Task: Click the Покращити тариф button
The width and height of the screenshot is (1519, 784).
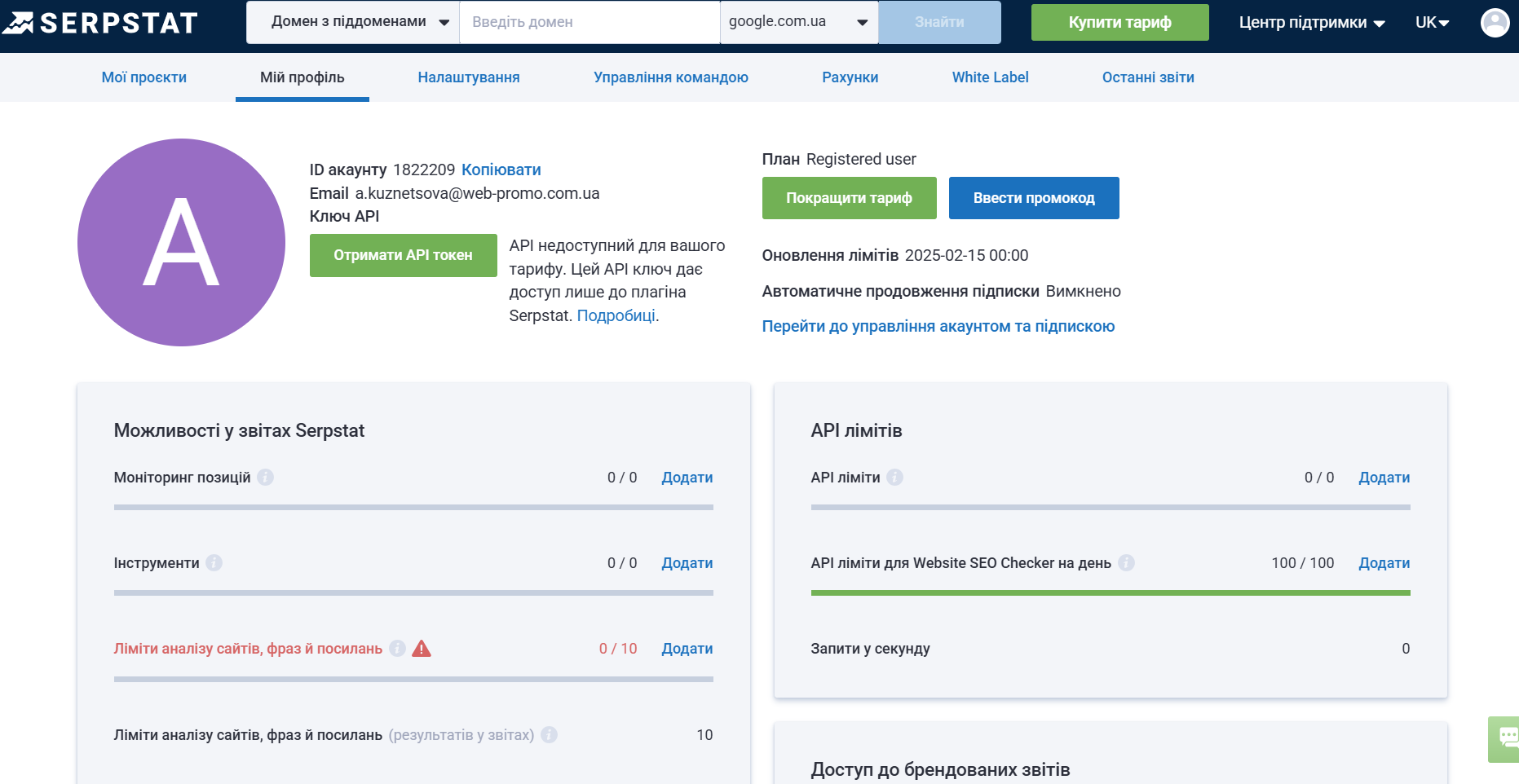Action: click(849, 198)
